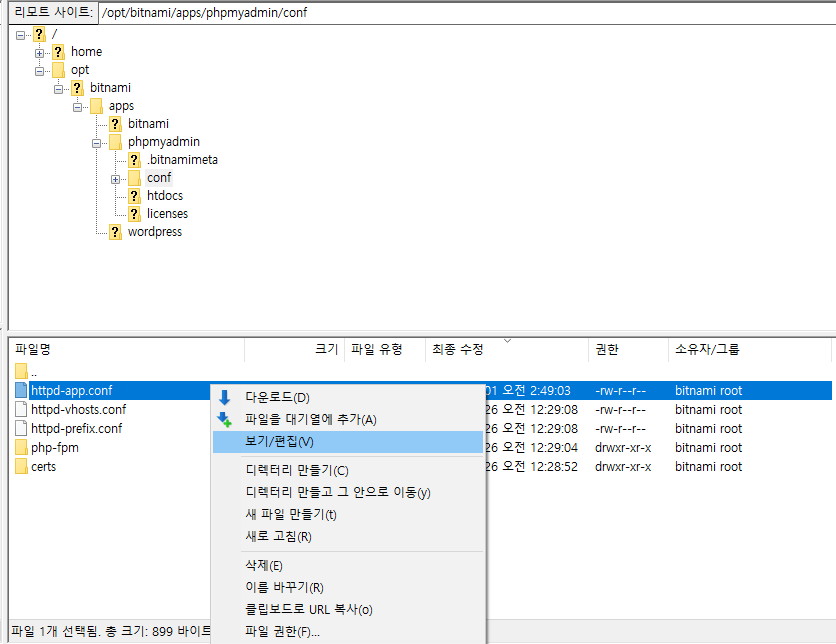Select the certs folder row
836x644 pixels.
[43, 466]
